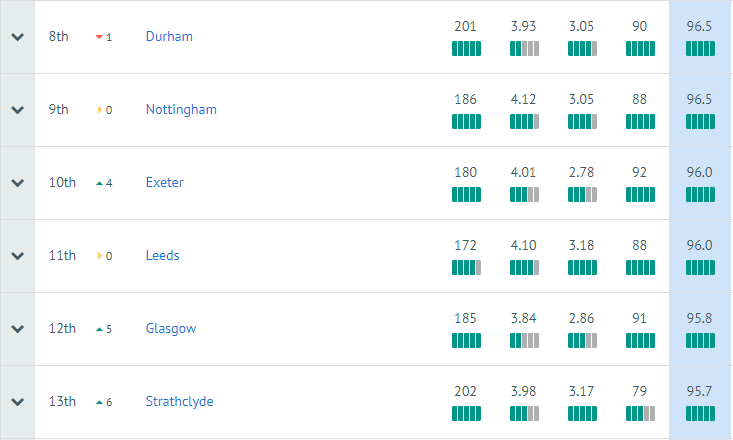The width and height of the screenshot is (733, 440).
Task: Click Strathclyde's green up-arrow rank change icon
Action: click(99, 402)
